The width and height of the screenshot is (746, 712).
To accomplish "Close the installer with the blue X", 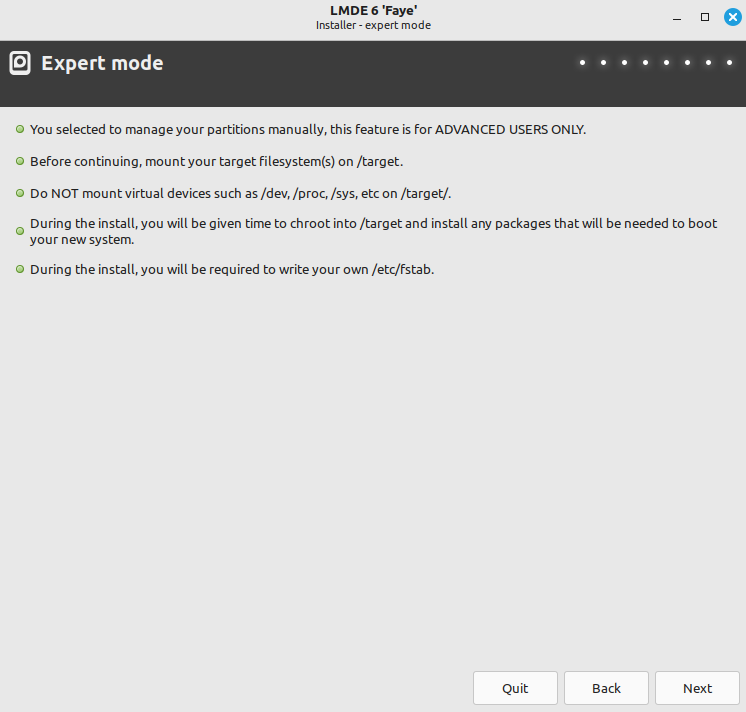I will coord(732,18).
